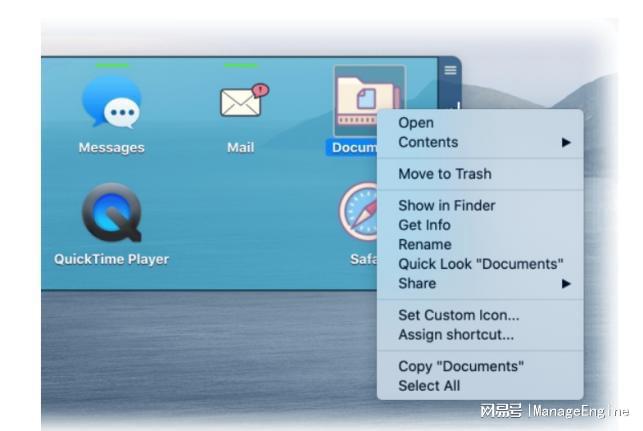Screen dimensions: 643x431
Task: Expand the Contents submenu arrow
Action: pos(566,143)
